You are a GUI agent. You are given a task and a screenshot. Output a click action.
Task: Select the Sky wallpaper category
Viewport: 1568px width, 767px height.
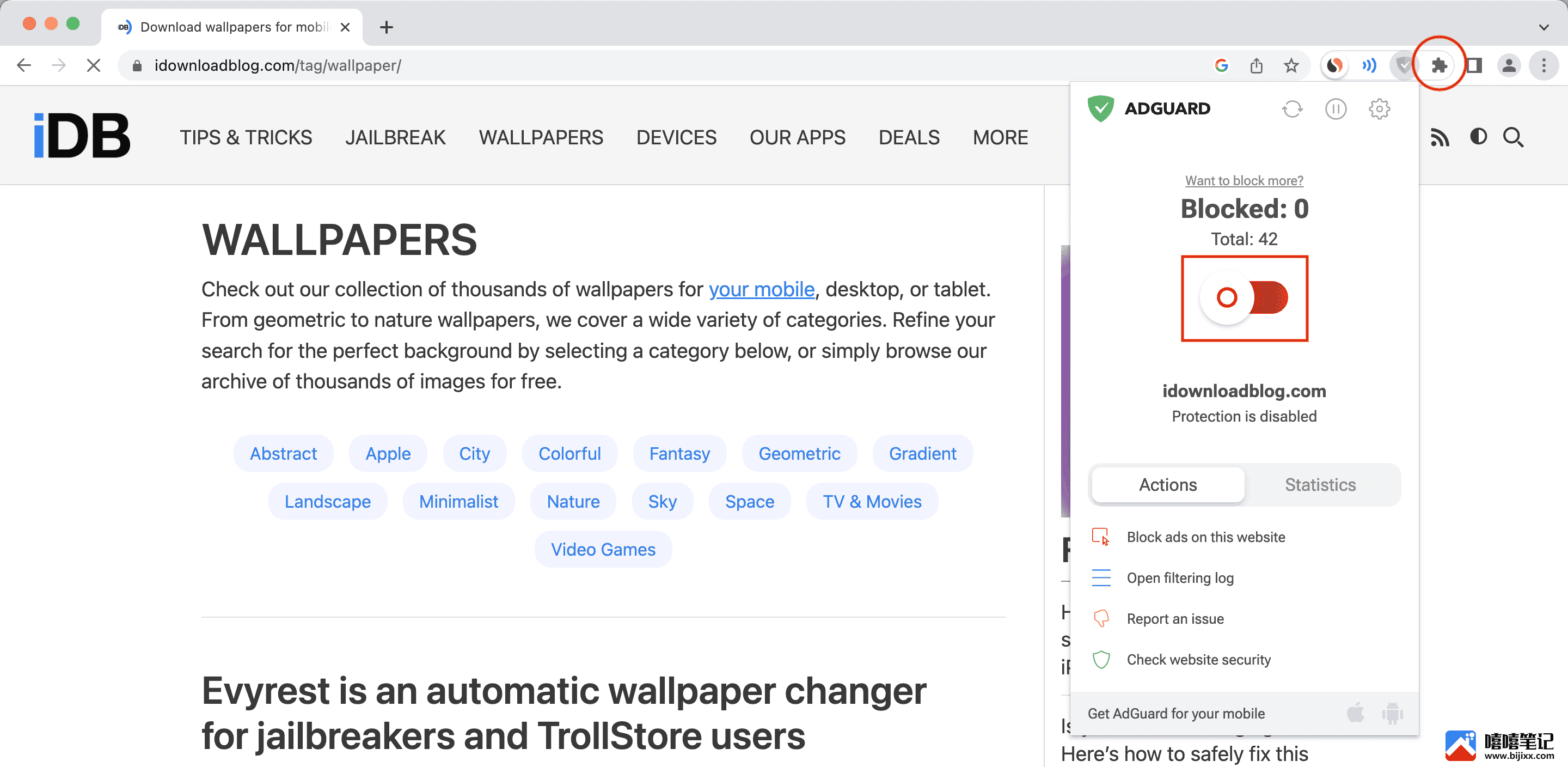[x=662, y=501]
